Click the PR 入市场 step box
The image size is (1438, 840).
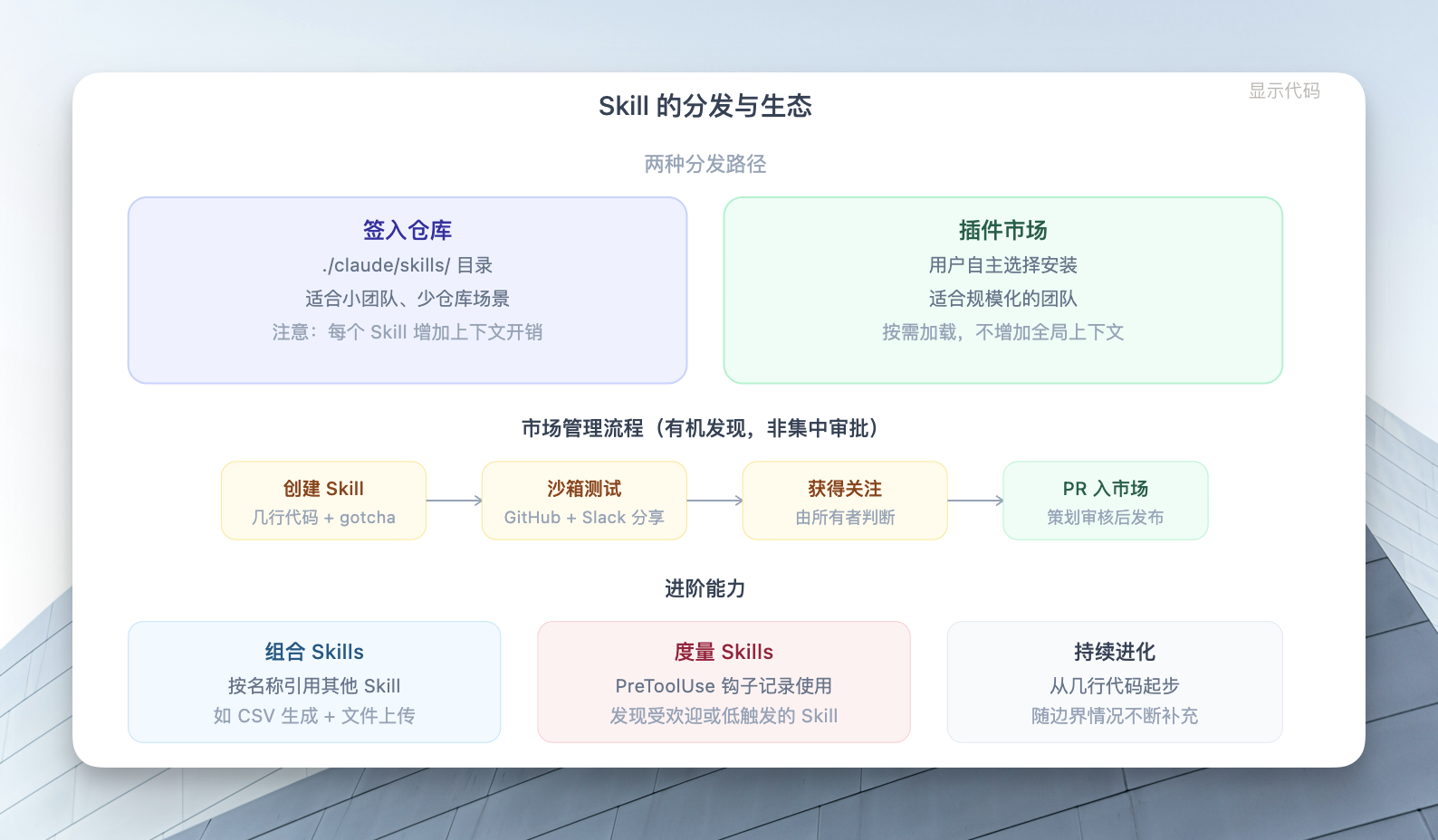pos(1105,501)
